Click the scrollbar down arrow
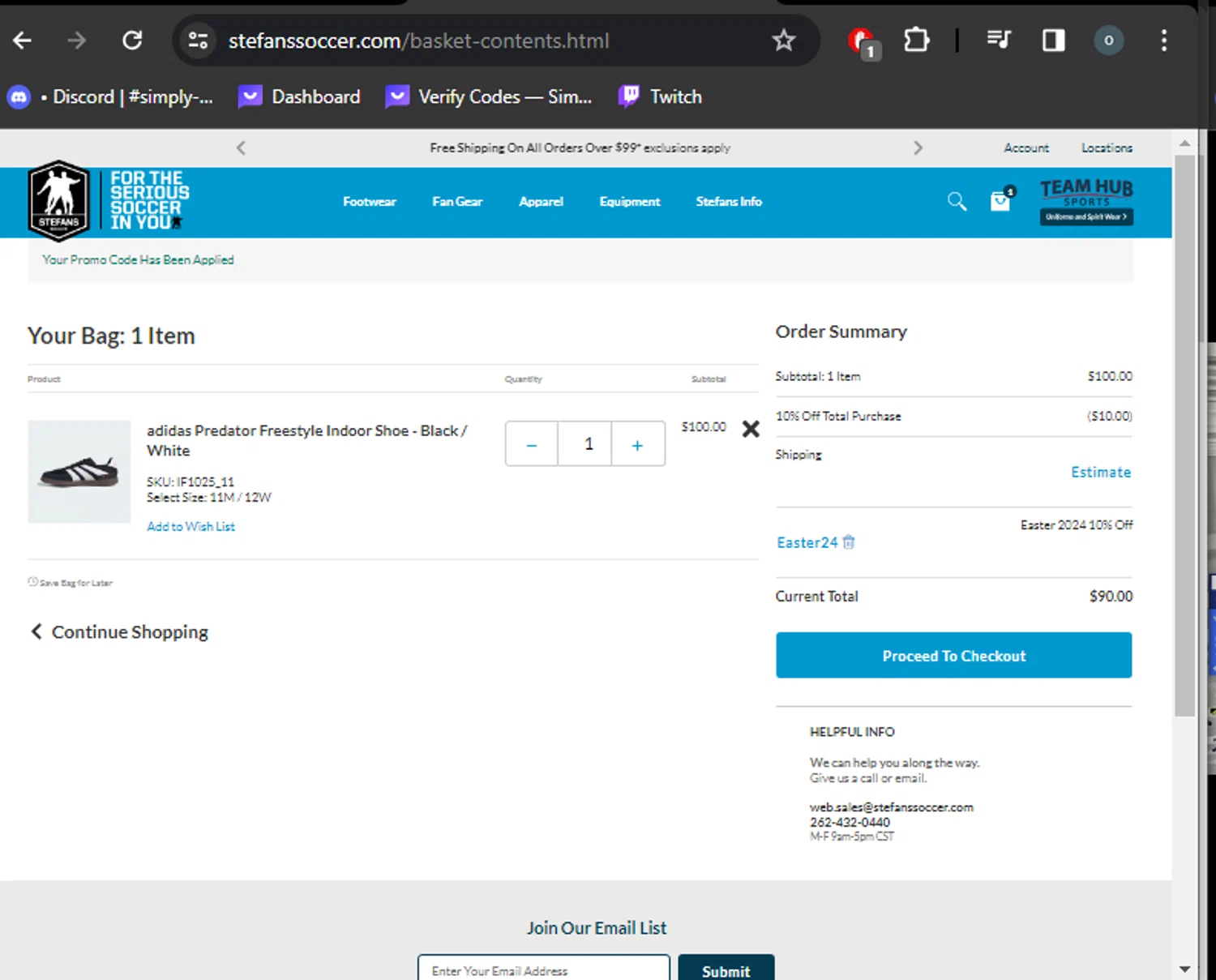This screenshot has height=980, width=1216. (1184, 969)
